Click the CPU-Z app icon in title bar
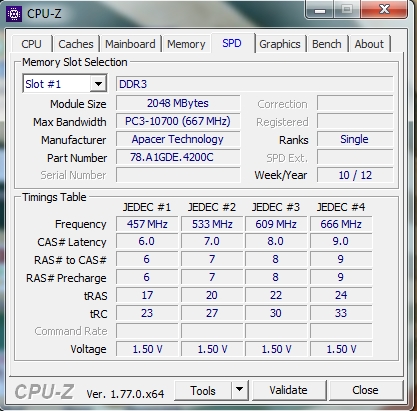The image size is (417, 411). pyautogui.click(x=14, y=14)
